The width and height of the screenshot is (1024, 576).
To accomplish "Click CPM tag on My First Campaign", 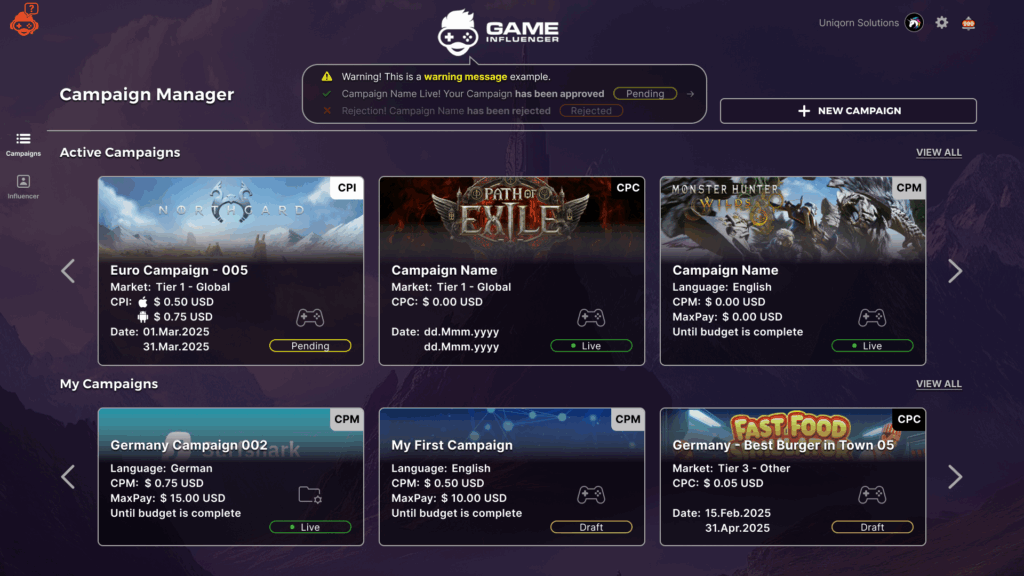I will (628, 419).
